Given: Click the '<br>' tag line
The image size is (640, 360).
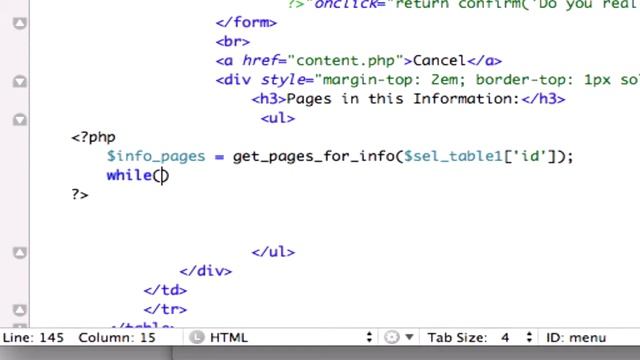Looking at the screenshot, I should [x=233, y=42].
